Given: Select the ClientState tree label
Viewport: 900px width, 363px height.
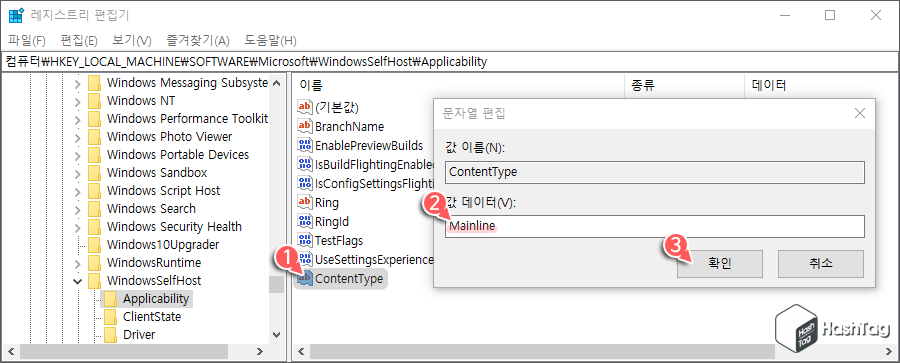Looking at the screenshot, I should [x=152, y=317].
